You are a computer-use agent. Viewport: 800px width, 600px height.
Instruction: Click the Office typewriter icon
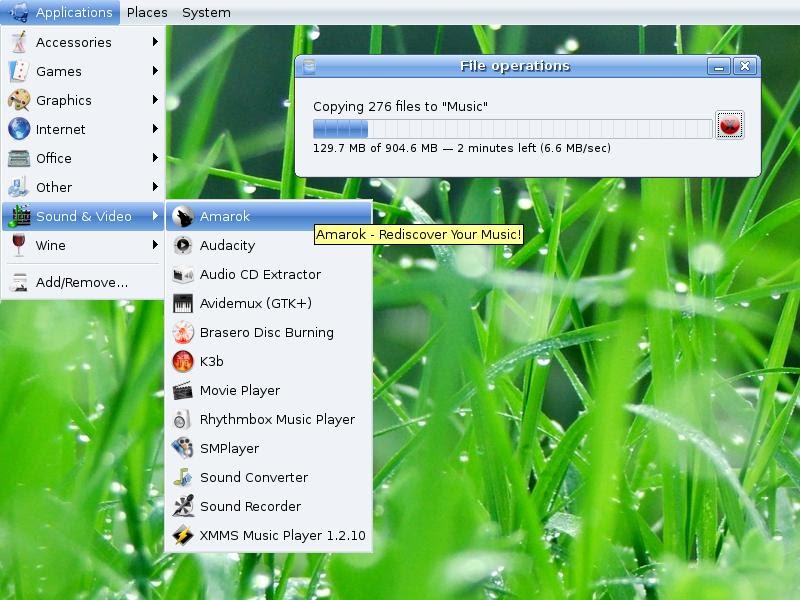coord(19,158)
